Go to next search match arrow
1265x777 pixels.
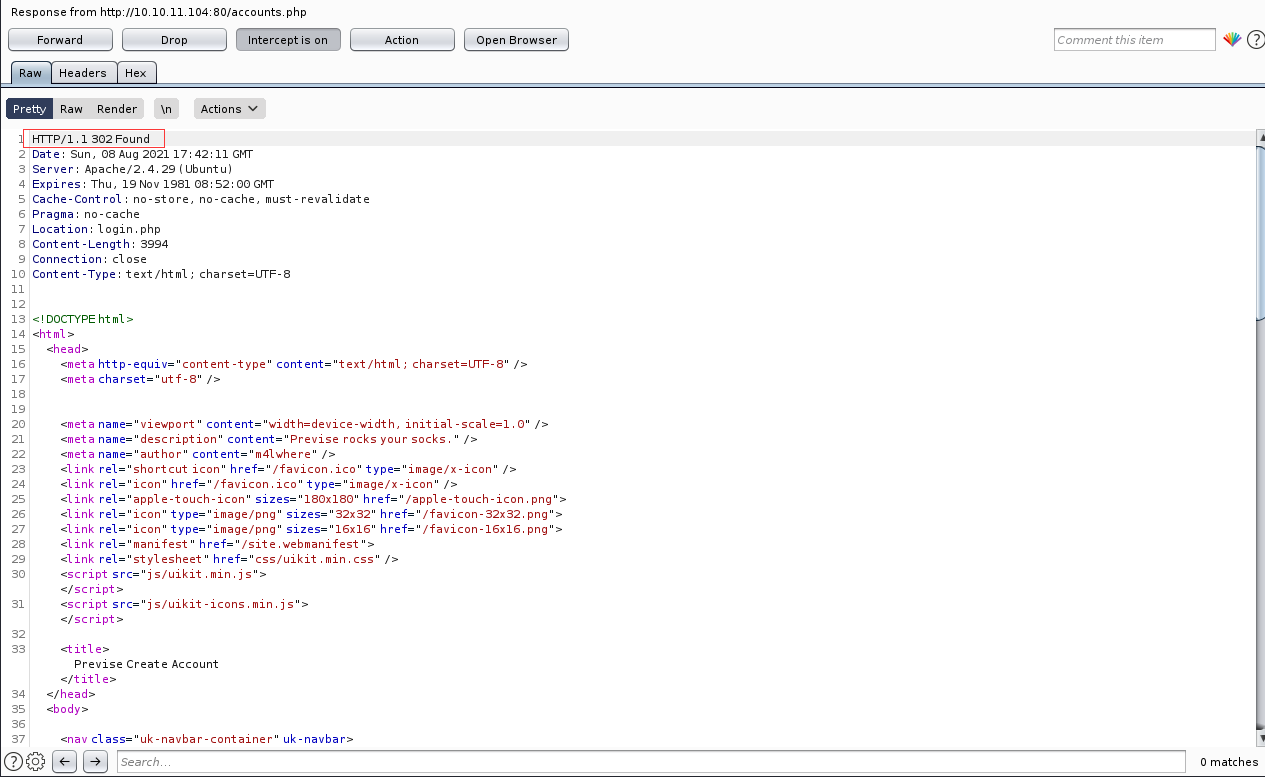pos(95,762)
